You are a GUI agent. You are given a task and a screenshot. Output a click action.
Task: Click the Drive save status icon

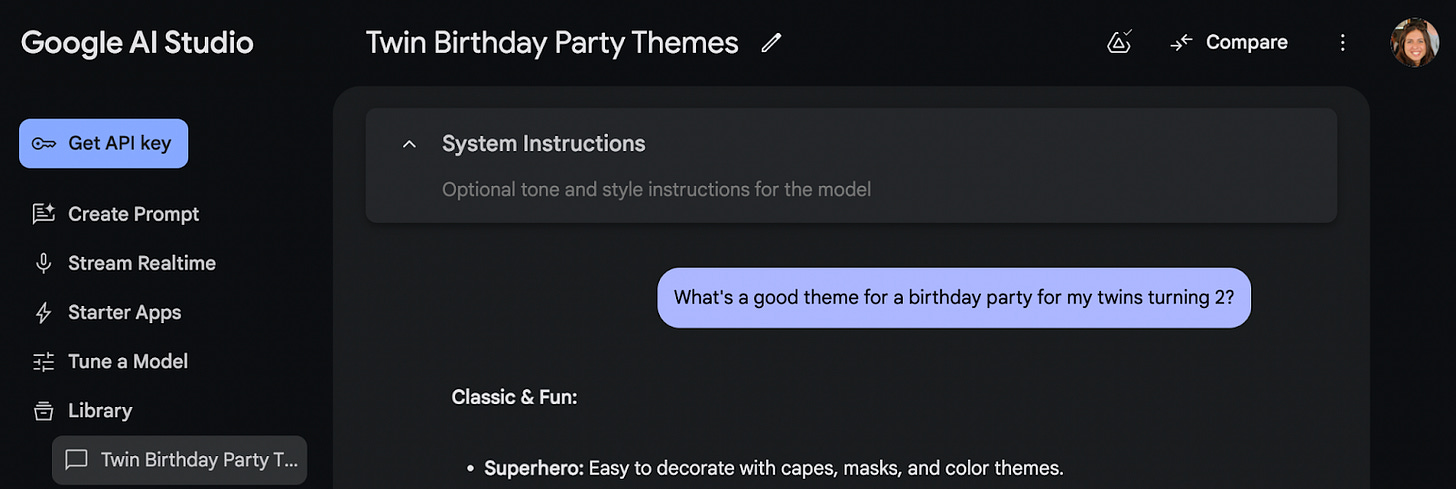(x=1120, y=42)
